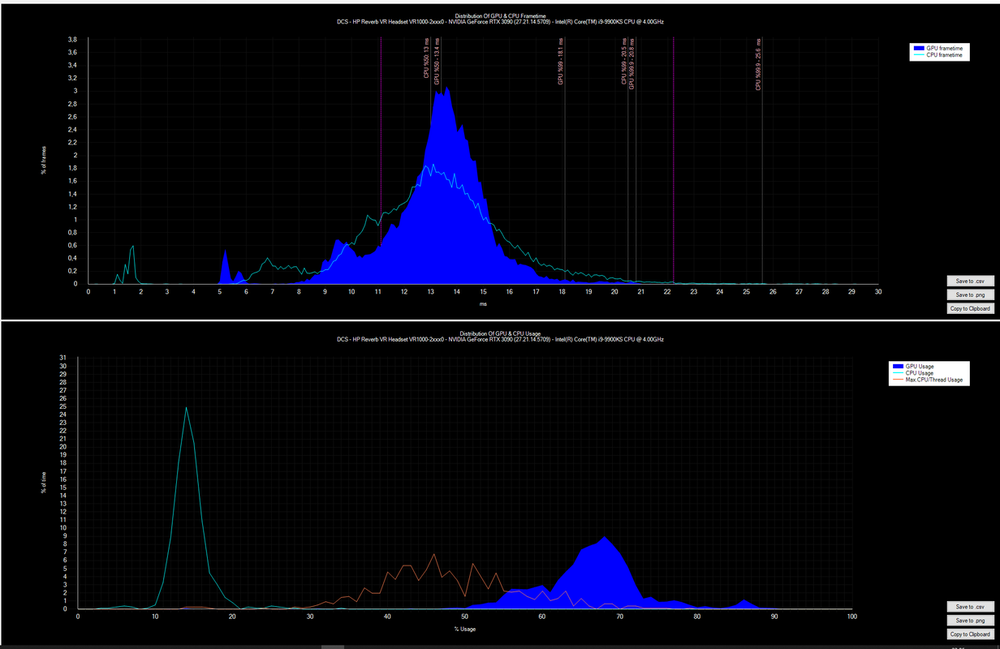Click the 'ms' x-axis label
Image resolution: width=1000 pixels, height=649 pixels.
(483, 304)
